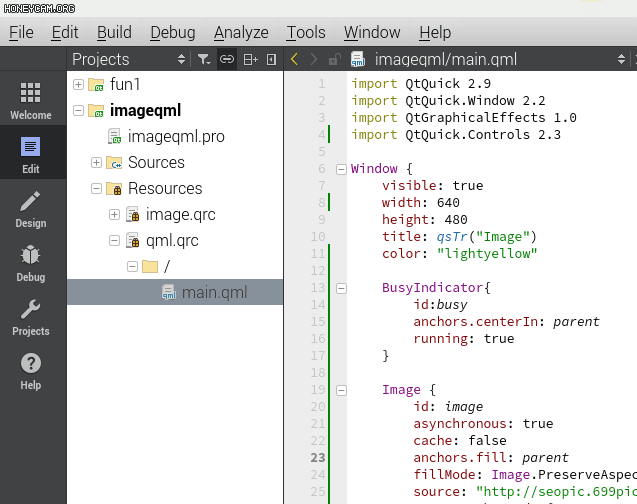Go back using editor navigation arrow
This screenshot has width=637, height=504.
coord(294,60)
